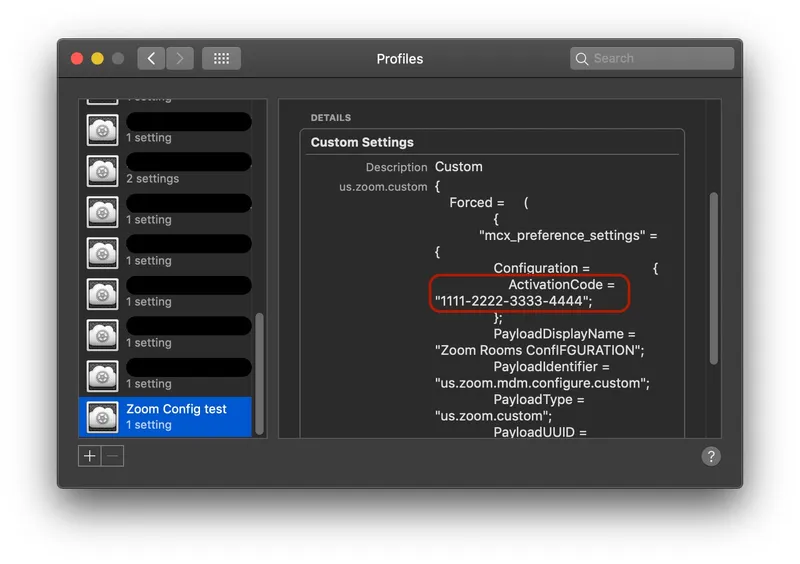The height and width of the screenshot is (564, 800).
Task: Click the us.zoom.custom key label
Action: click(x=383, y=187)
